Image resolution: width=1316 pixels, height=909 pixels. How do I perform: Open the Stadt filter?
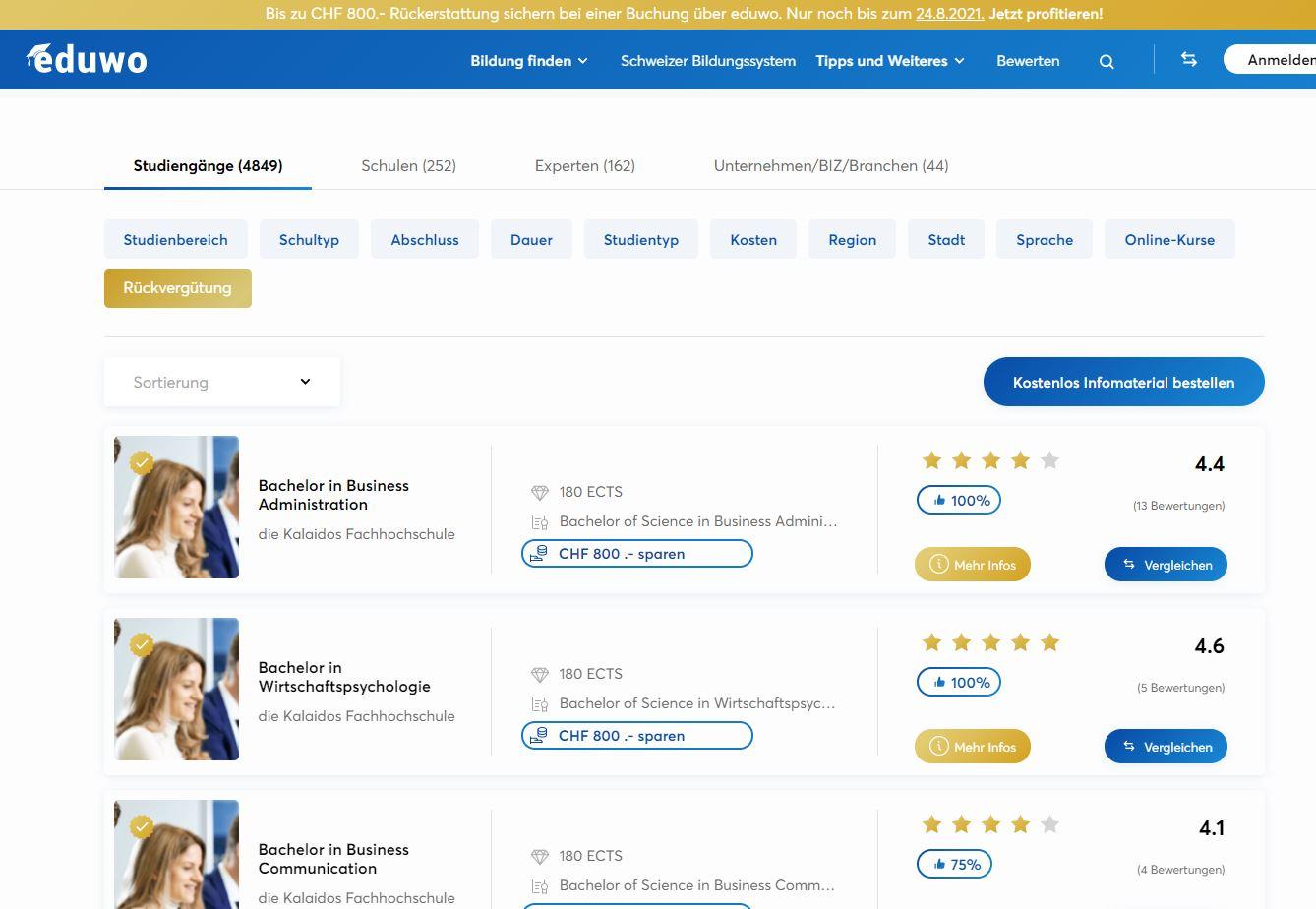tap(946, 239)
